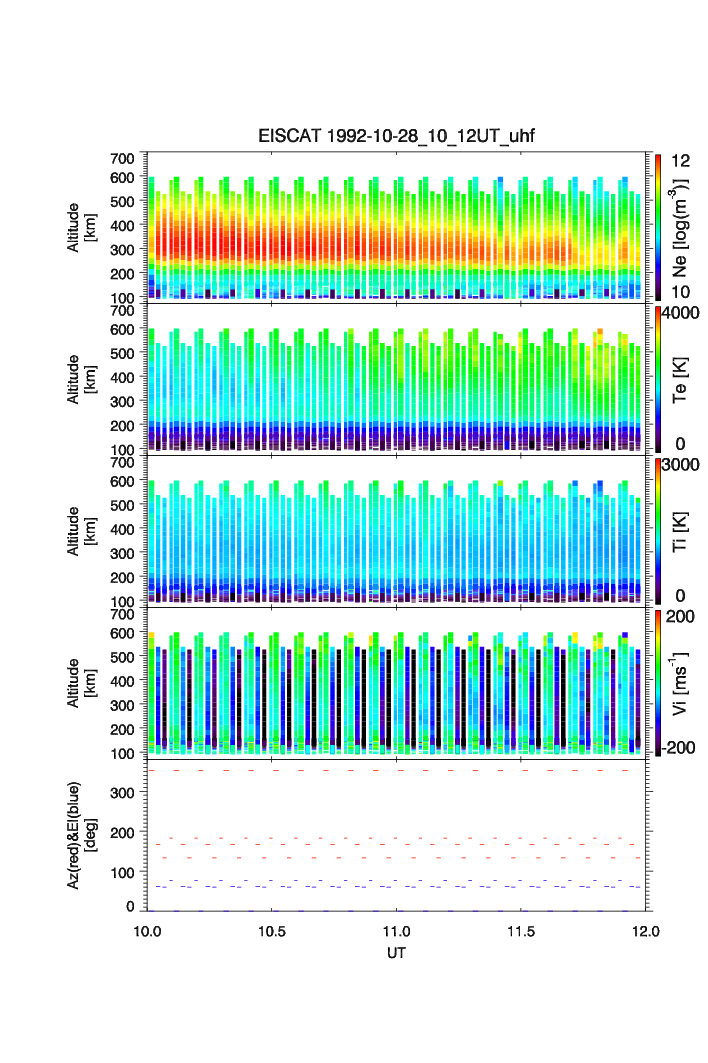Click inside the Vi ion velocity plot
This screenshot has width=708, height=1063.
396,682
